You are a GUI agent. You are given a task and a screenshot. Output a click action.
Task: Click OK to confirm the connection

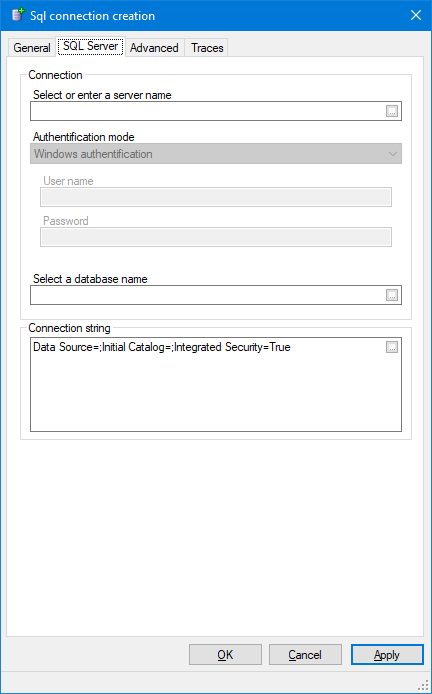pos(225,655)
